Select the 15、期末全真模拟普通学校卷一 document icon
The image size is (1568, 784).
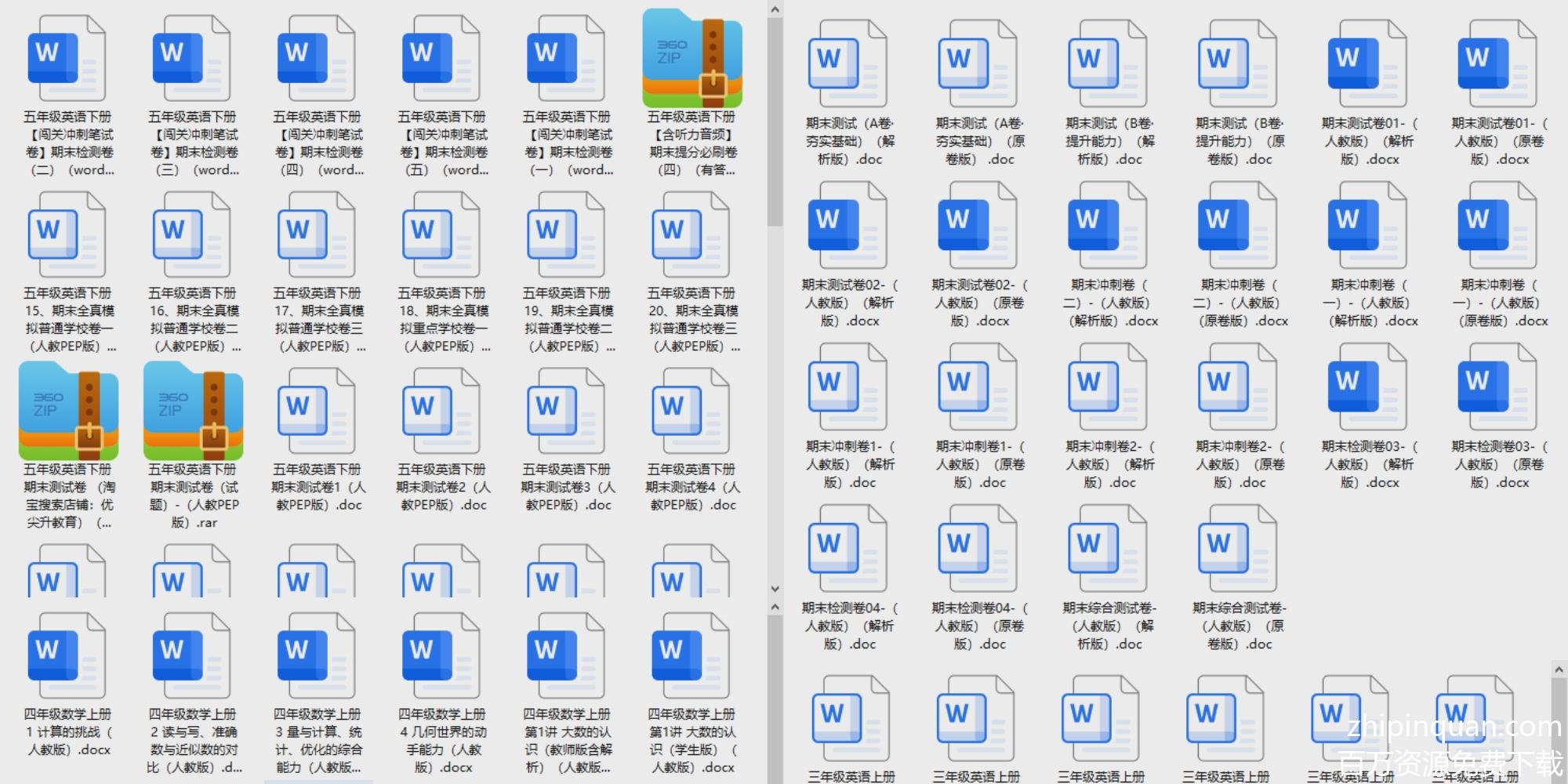67,235
